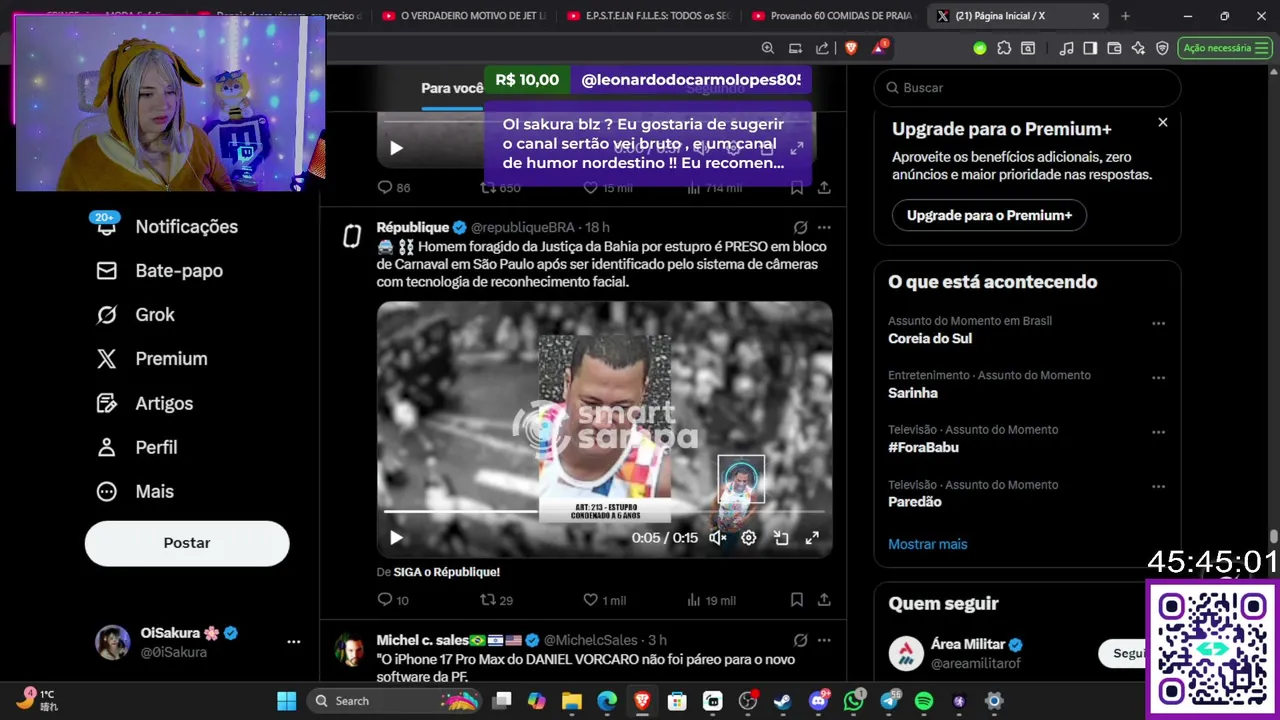Click Brave Shields lion icon
The width and height of the screenshot is (1280, 720).
pyautogui.click(x=851, y=48)
